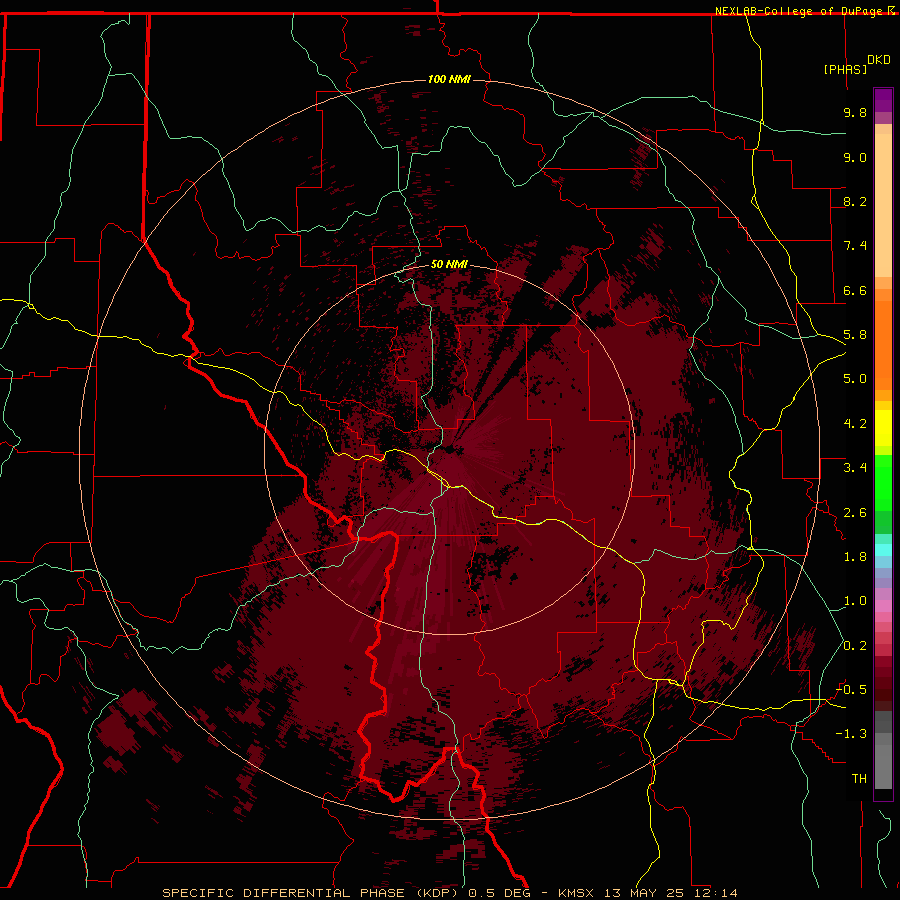Click the 2.6 value on the scale
The image size is (900, 900).
[855, 513]
